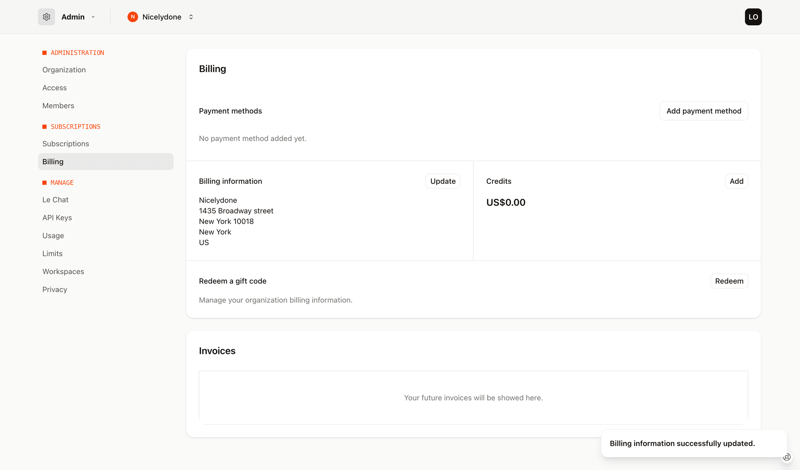Go to Access in the sidebar
Viewport: 800px width, 470px height.
[x=55, y=88]
